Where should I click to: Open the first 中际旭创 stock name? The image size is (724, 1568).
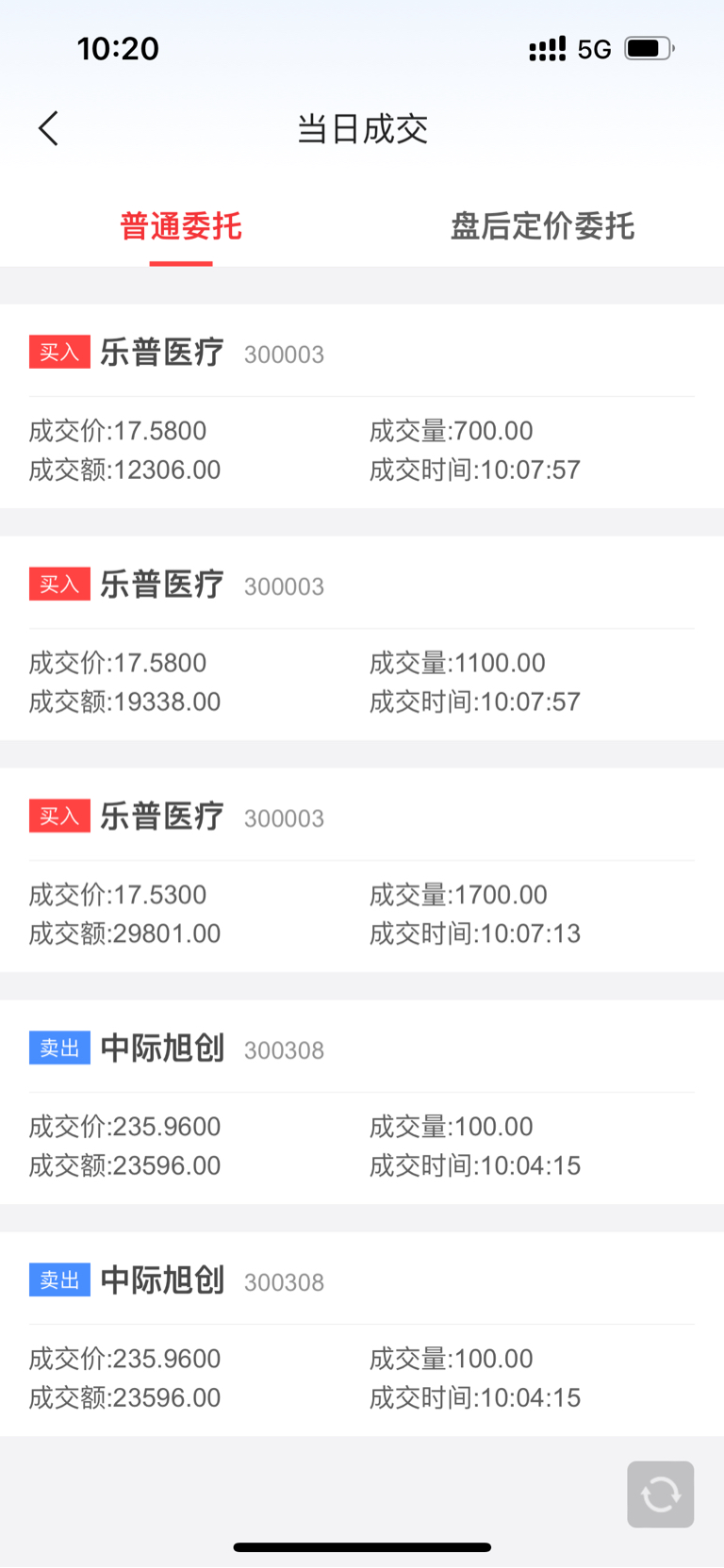[x=162, y=1048]
